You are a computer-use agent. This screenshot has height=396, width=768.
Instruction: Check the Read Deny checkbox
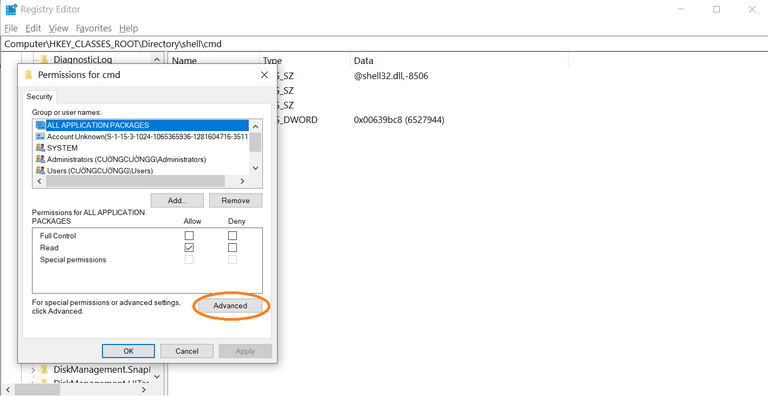pos(233,248)
